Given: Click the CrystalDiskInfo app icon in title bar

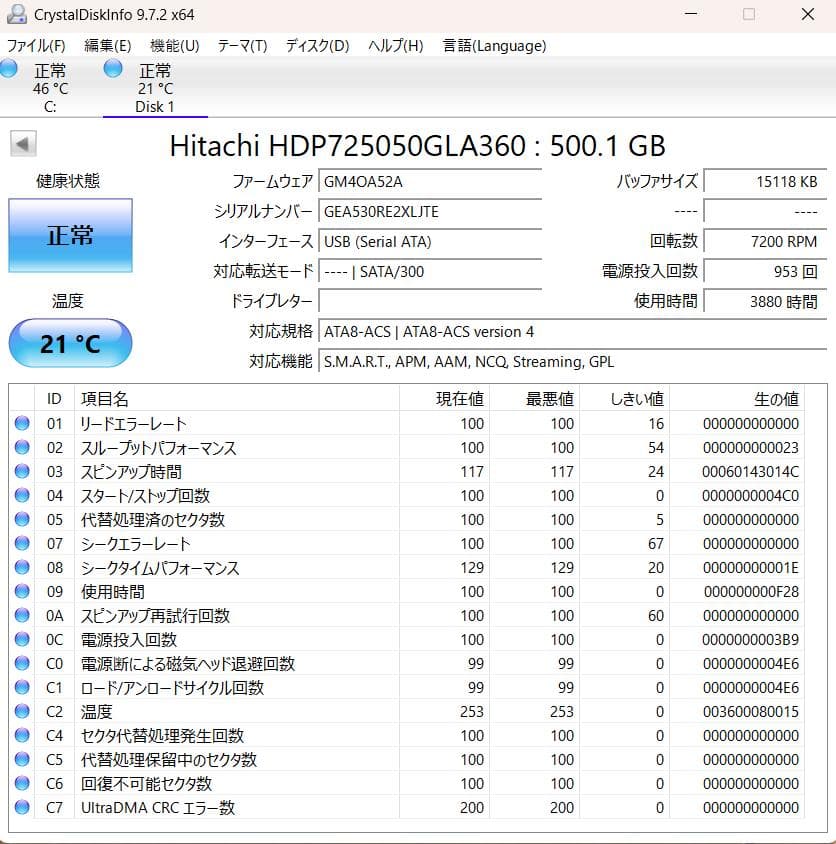Looking at the screenshot, I should click(16, 14).
